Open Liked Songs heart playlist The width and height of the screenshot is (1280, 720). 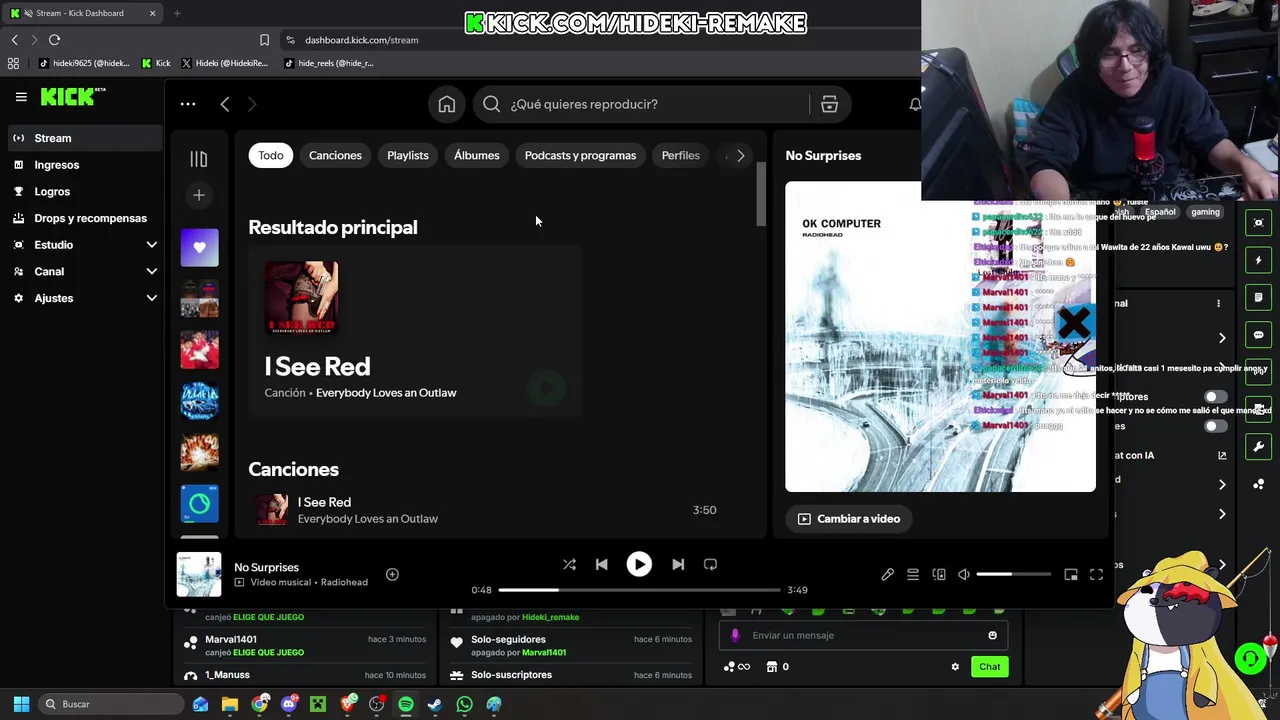(199, 247)
